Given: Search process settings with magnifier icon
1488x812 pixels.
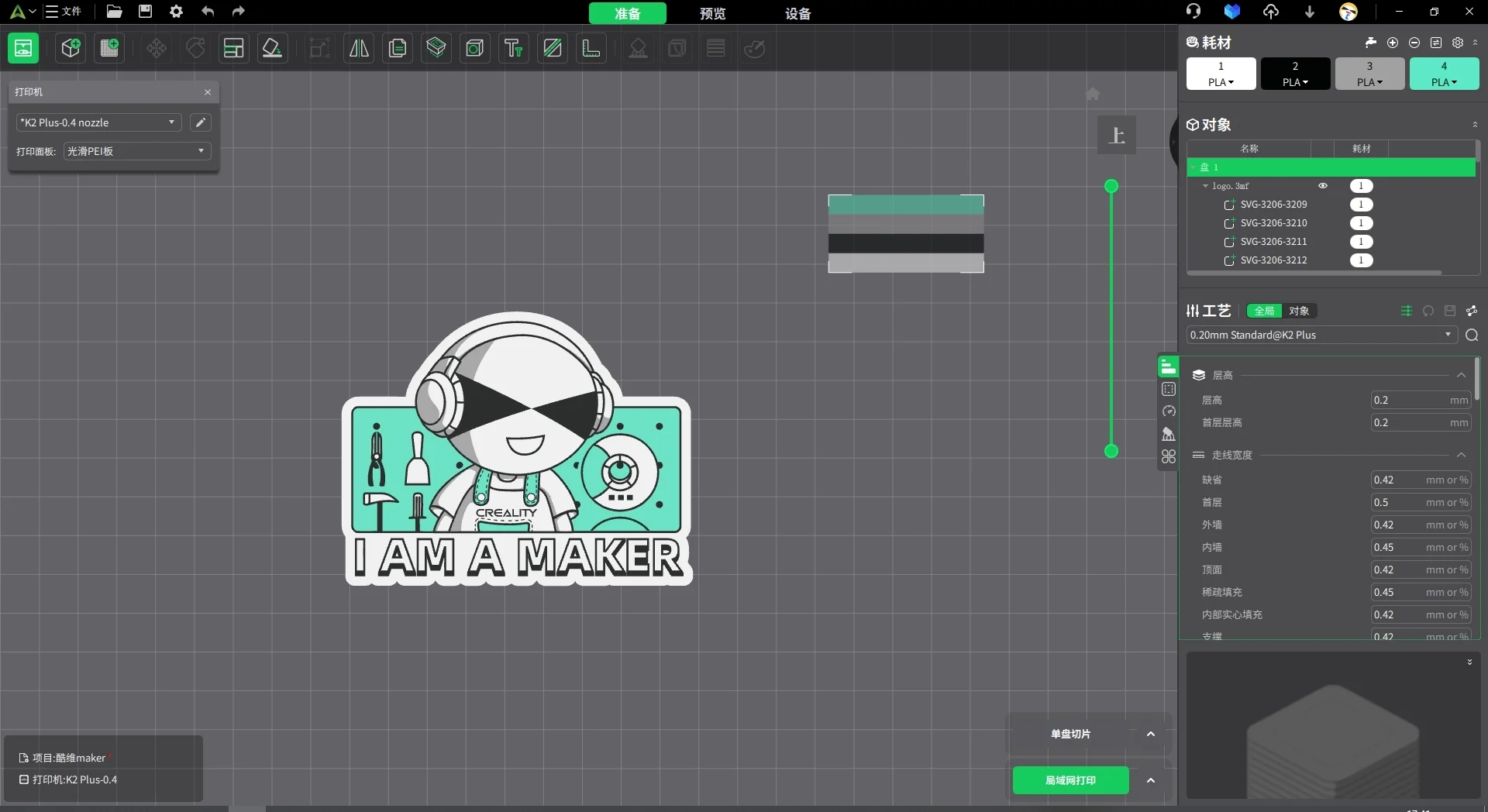Looking at the screenshot, I should [x=1472, y=335].
